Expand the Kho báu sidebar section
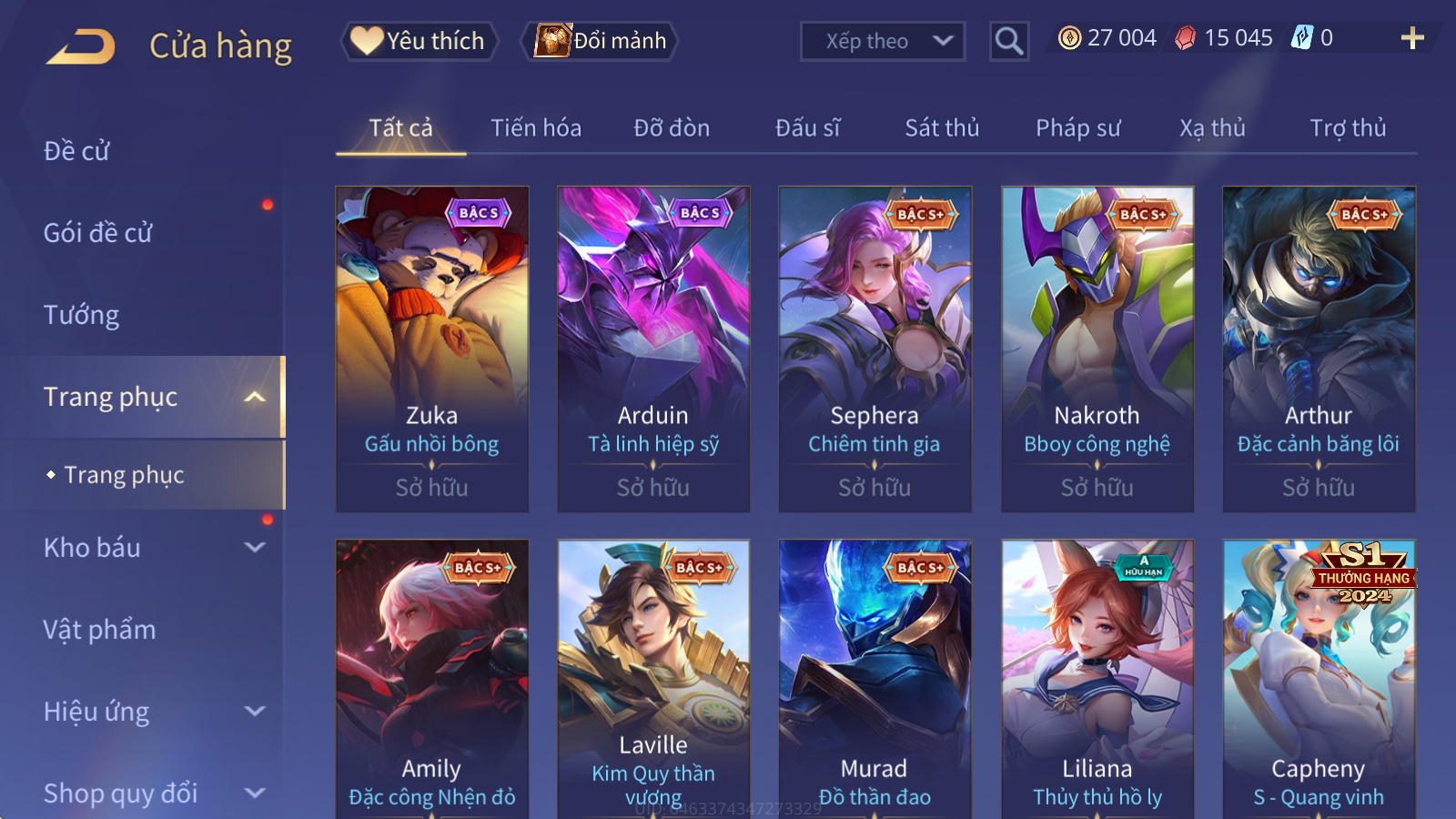The image size is (1456, 819). click(256, 548)
